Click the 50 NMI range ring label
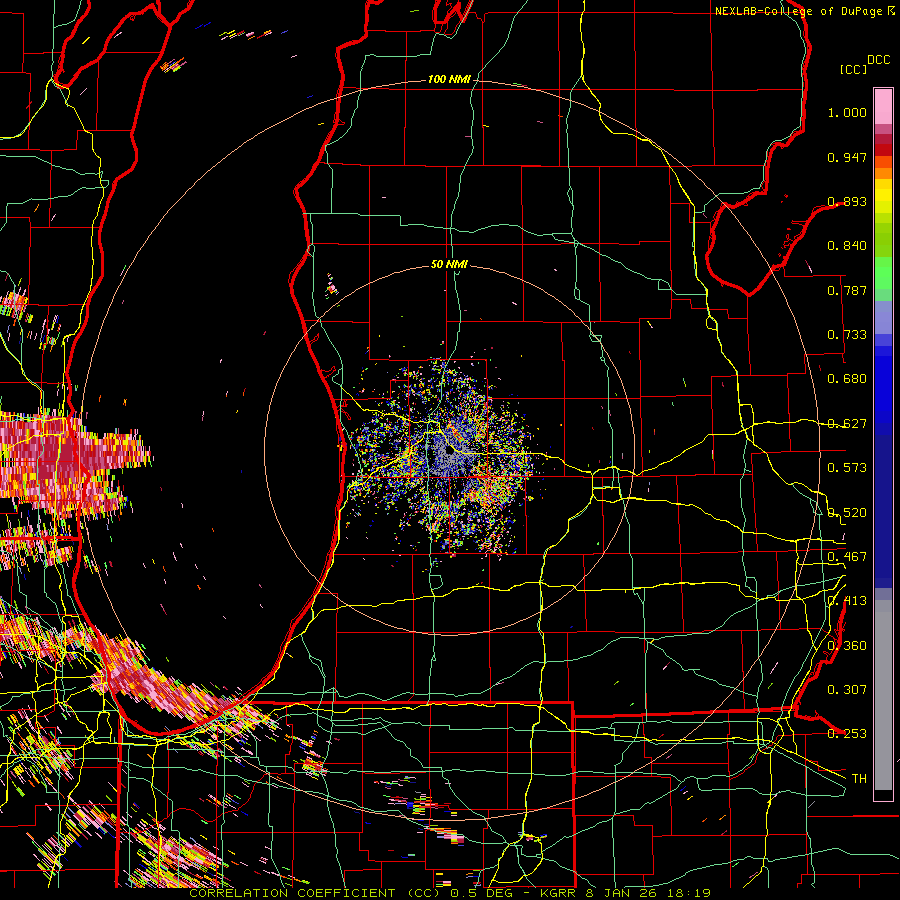Viewport: 900px width, 900px height. click(x=449, y=264)
